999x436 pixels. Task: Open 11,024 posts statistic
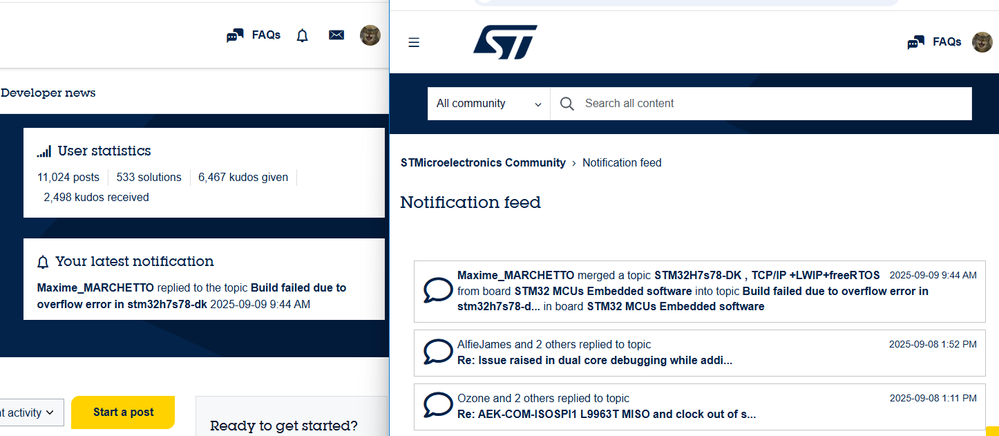tap(68, 177)
